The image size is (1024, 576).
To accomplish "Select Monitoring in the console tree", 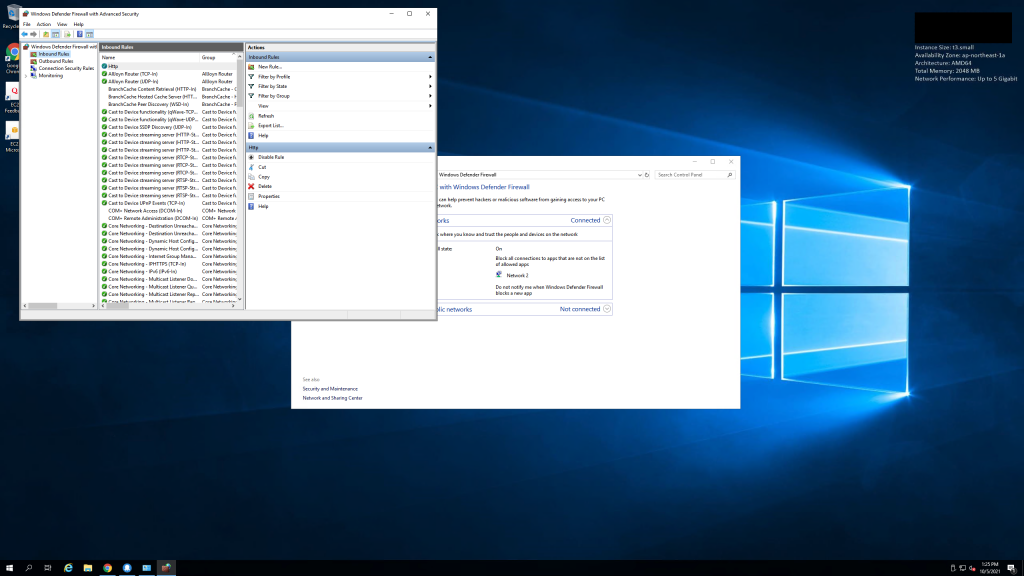I will [x=50, y=76].
